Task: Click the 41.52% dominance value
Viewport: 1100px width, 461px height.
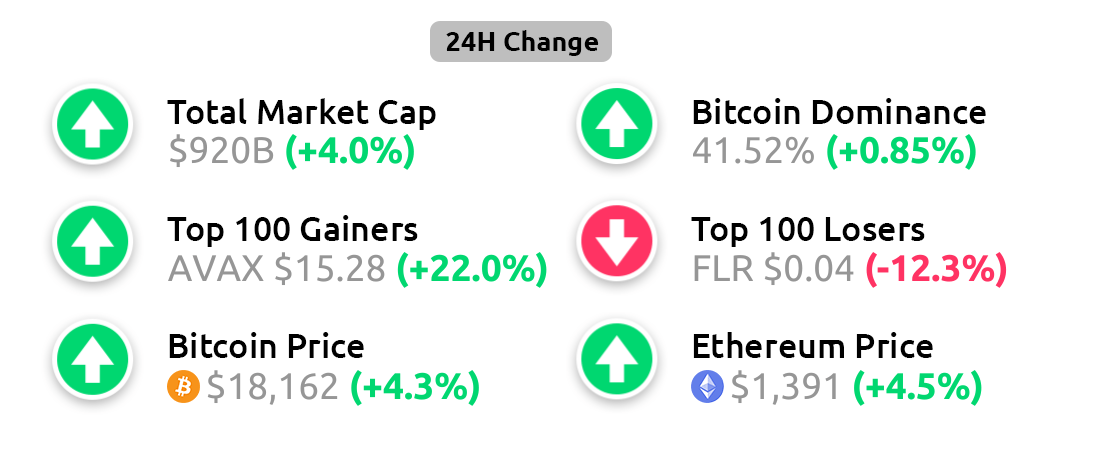Action: click(753, 152)
